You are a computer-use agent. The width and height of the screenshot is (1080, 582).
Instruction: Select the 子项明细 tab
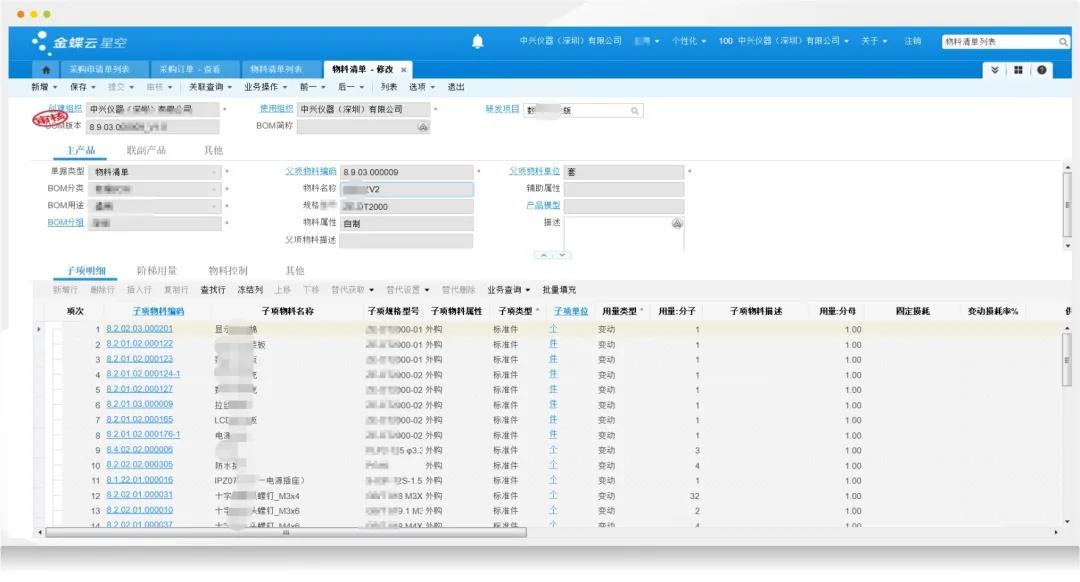click(x=86, y=271)
